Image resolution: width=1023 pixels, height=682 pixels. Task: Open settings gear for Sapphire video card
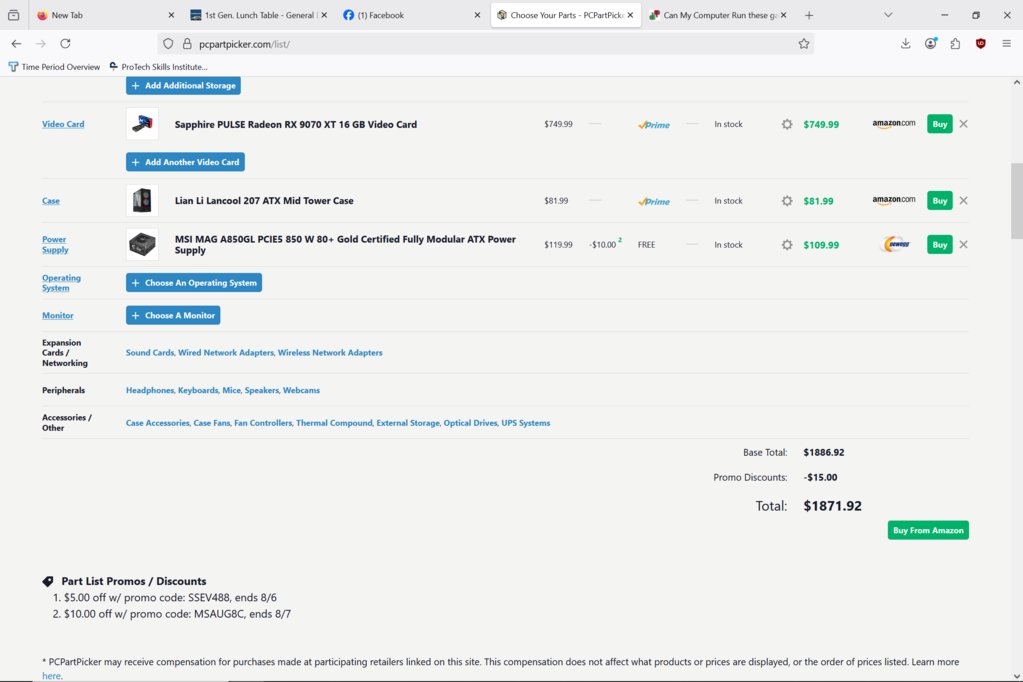pos(787,124)
